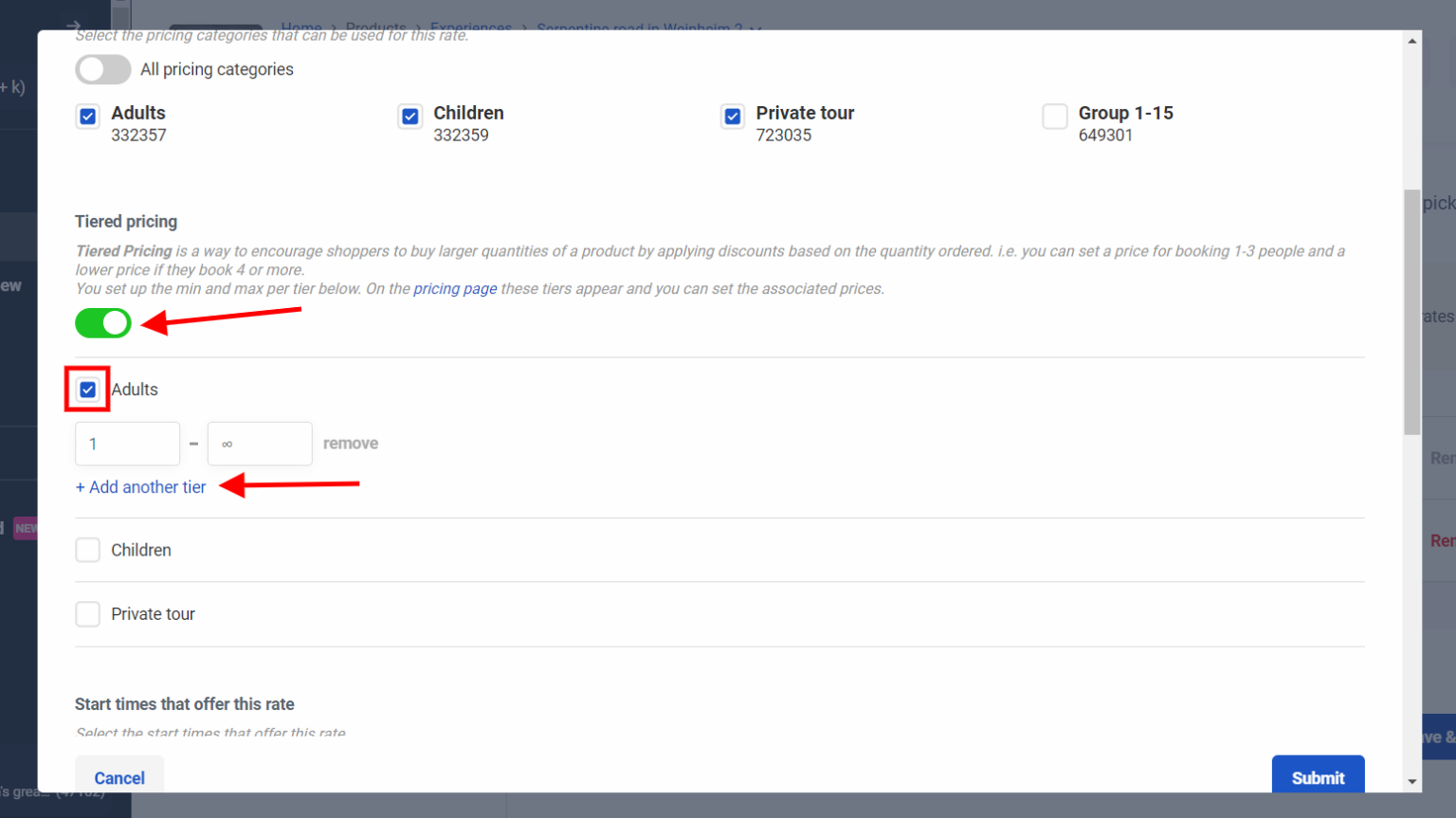Uncheck the Private tour 723035 category
This screenshot has width=1456, height=818.
(733, 117)
